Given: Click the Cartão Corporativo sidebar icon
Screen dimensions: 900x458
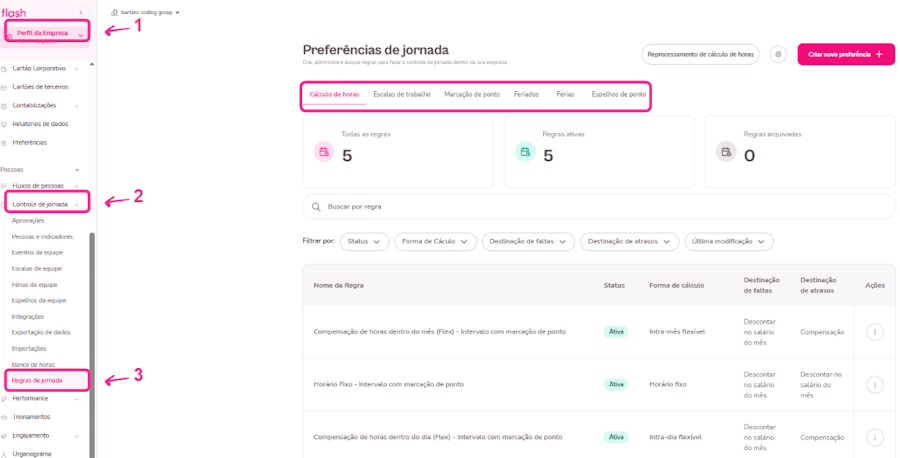Looking at the screenshot, I should (4, 69).
